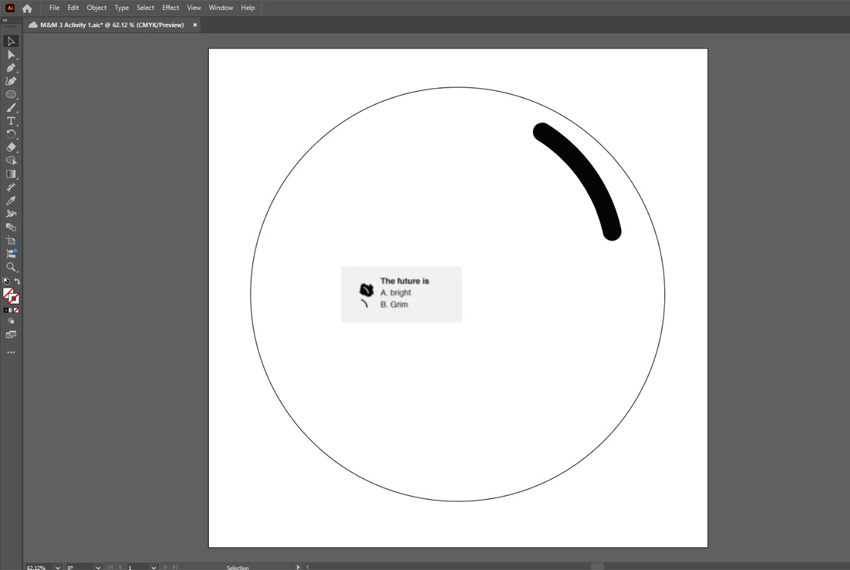
Task: Open the rotate view angle dropdown
Action: pyautogui.click(x=100, y=567)
